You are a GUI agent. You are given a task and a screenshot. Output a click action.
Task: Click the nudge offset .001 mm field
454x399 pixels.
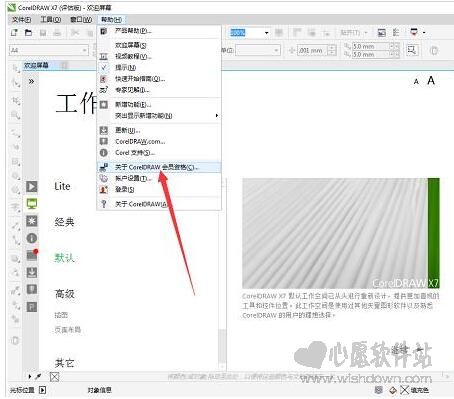click(313, 51)
